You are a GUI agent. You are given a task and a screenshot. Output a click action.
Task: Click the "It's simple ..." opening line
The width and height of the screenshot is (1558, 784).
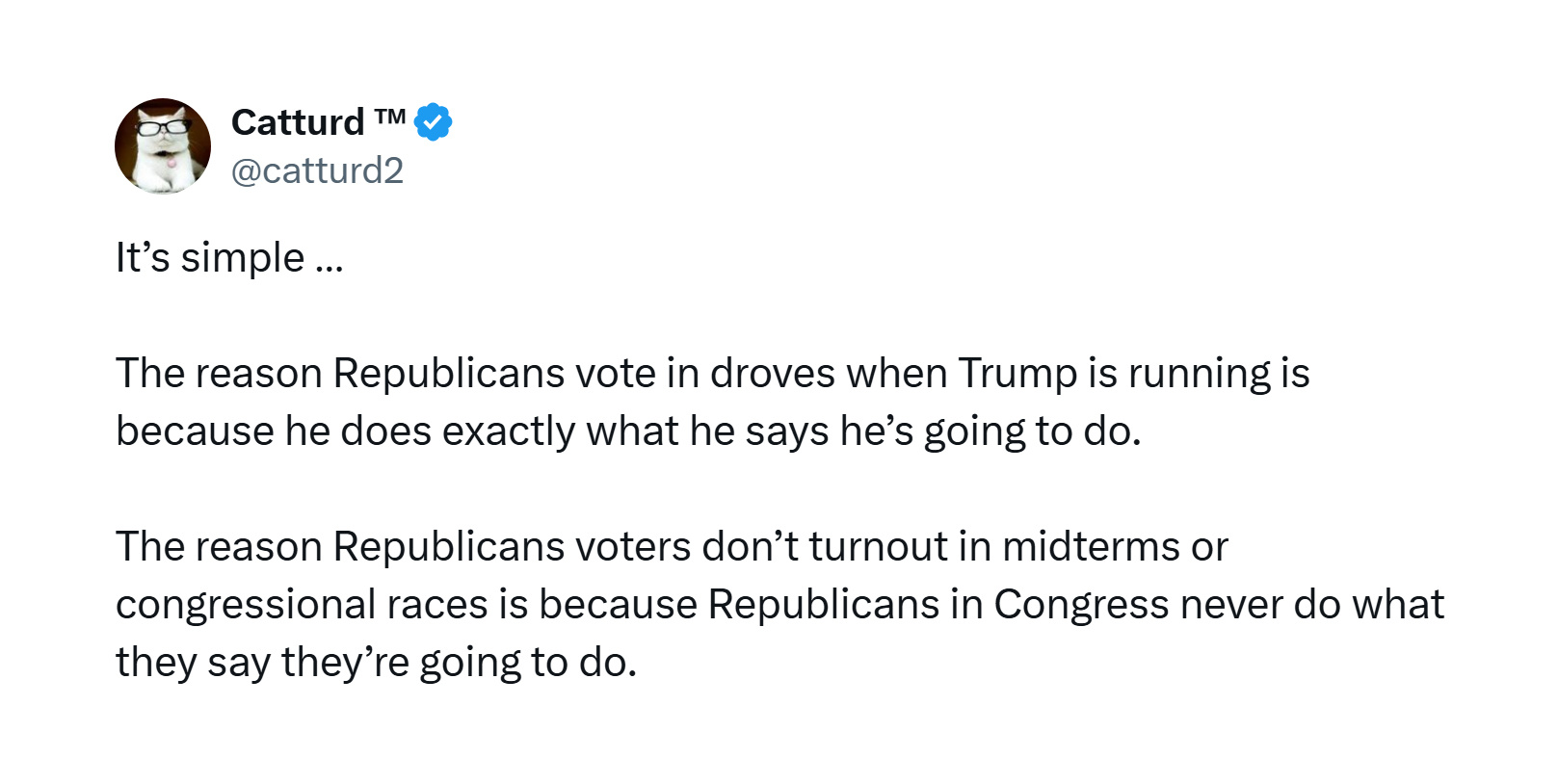point(229,258)
